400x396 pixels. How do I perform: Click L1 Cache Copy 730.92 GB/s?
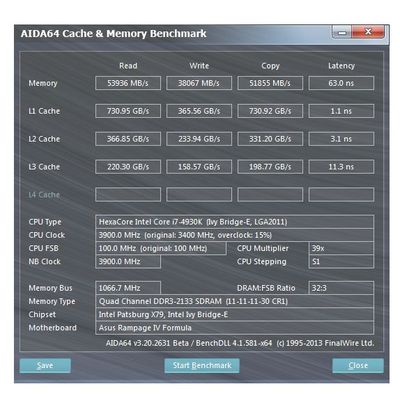(x=270, y=111)
